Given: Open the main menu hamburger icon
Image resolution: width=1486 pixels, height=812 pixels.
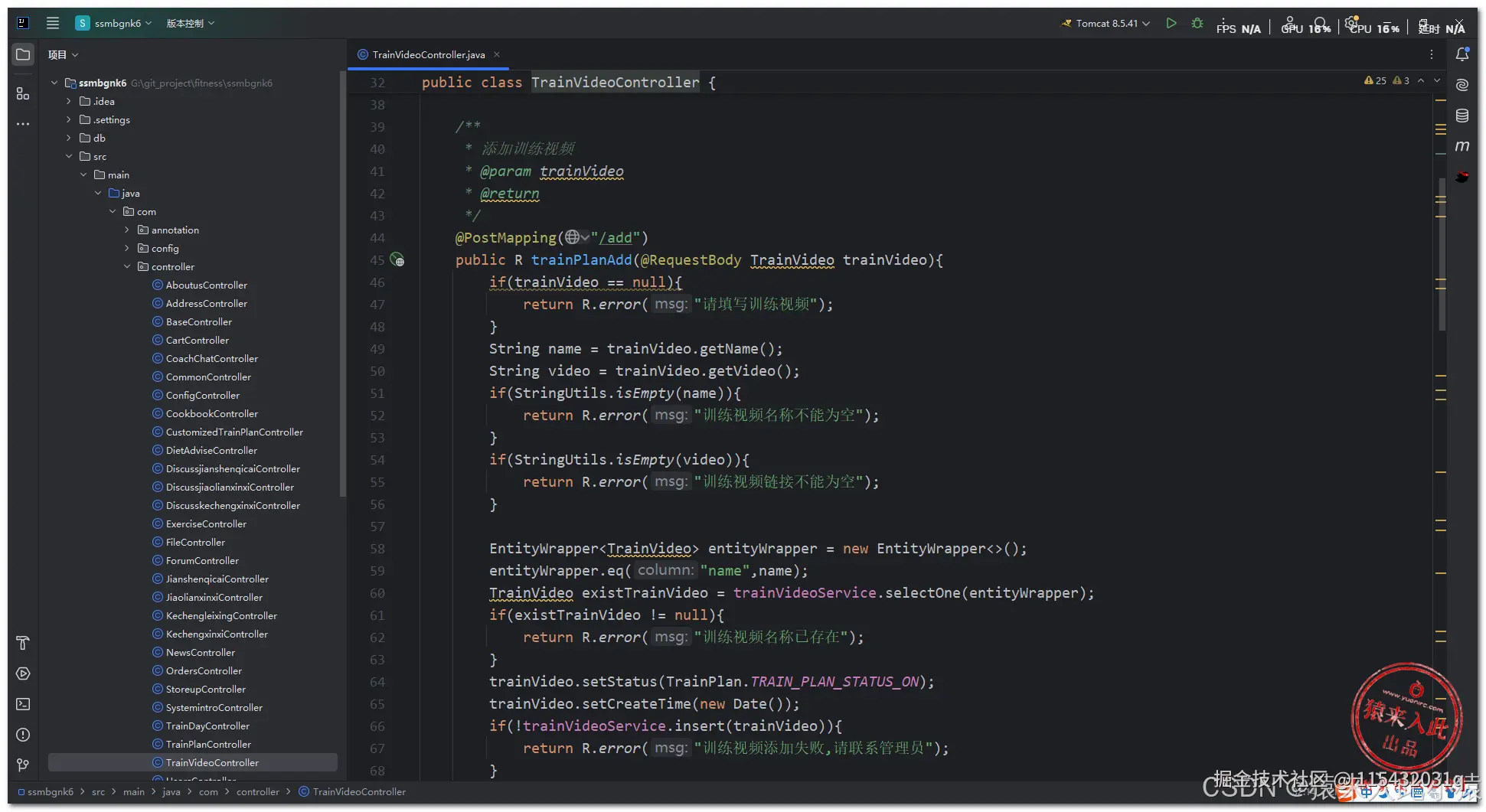Looking at the screenshot, I should pyautogui.click(x=53, y=23).
